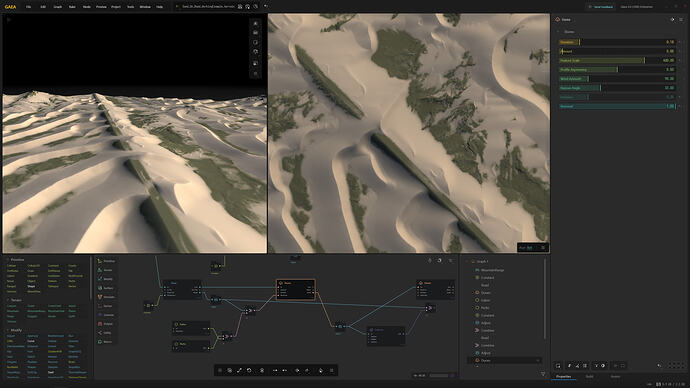Click the undo arrow icon in the title bar

click(x=266, y=7)
